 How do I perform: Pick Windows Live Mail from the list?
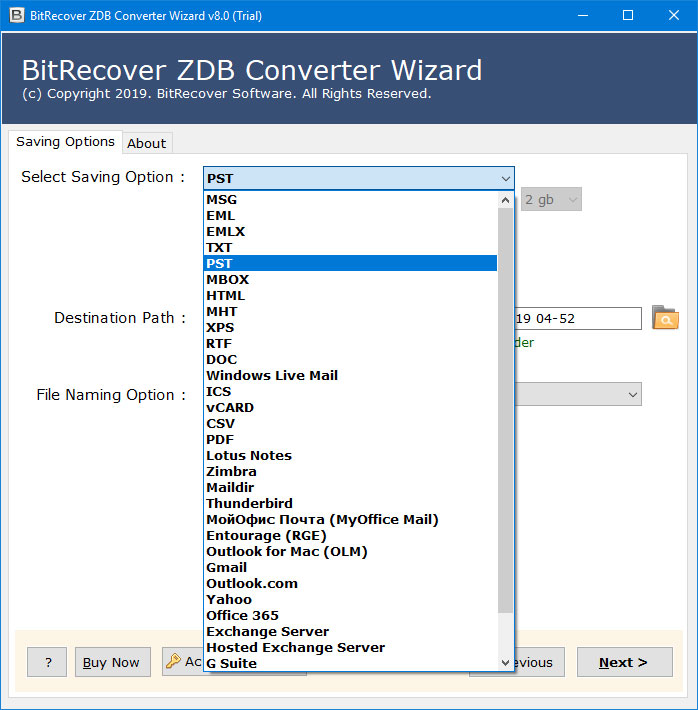point(351,375)
